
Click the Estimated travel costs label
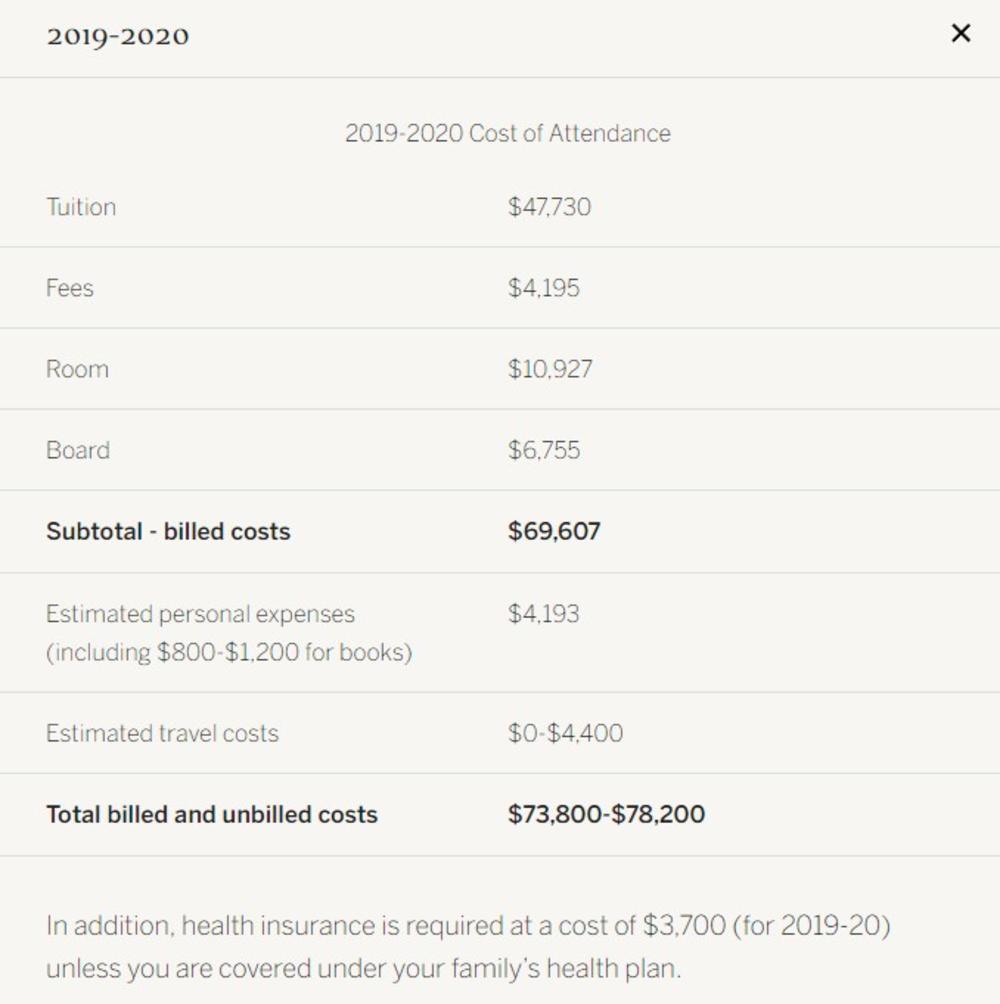[162, 733]
